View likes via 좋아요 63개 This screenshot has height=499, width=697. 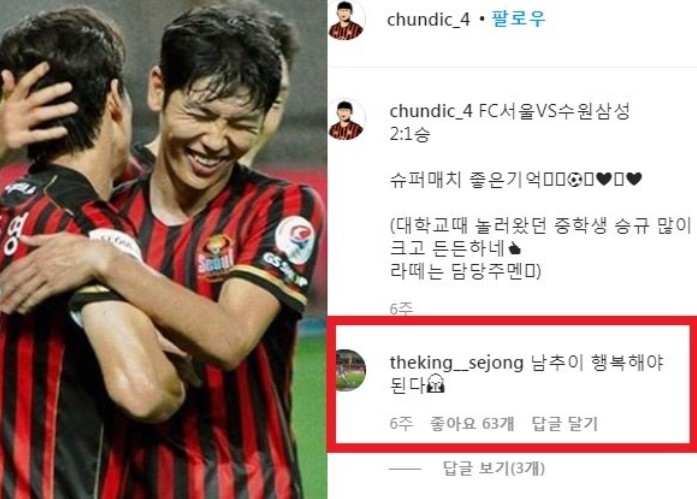(x=472, y=423)
